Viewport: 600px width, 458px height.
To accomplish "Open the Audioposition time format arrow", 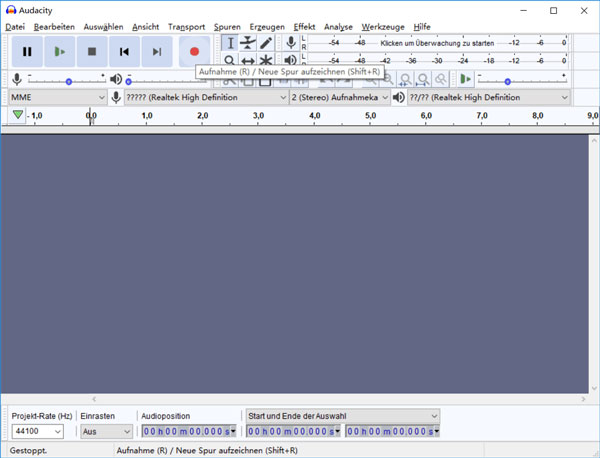I will pos(233,432).
